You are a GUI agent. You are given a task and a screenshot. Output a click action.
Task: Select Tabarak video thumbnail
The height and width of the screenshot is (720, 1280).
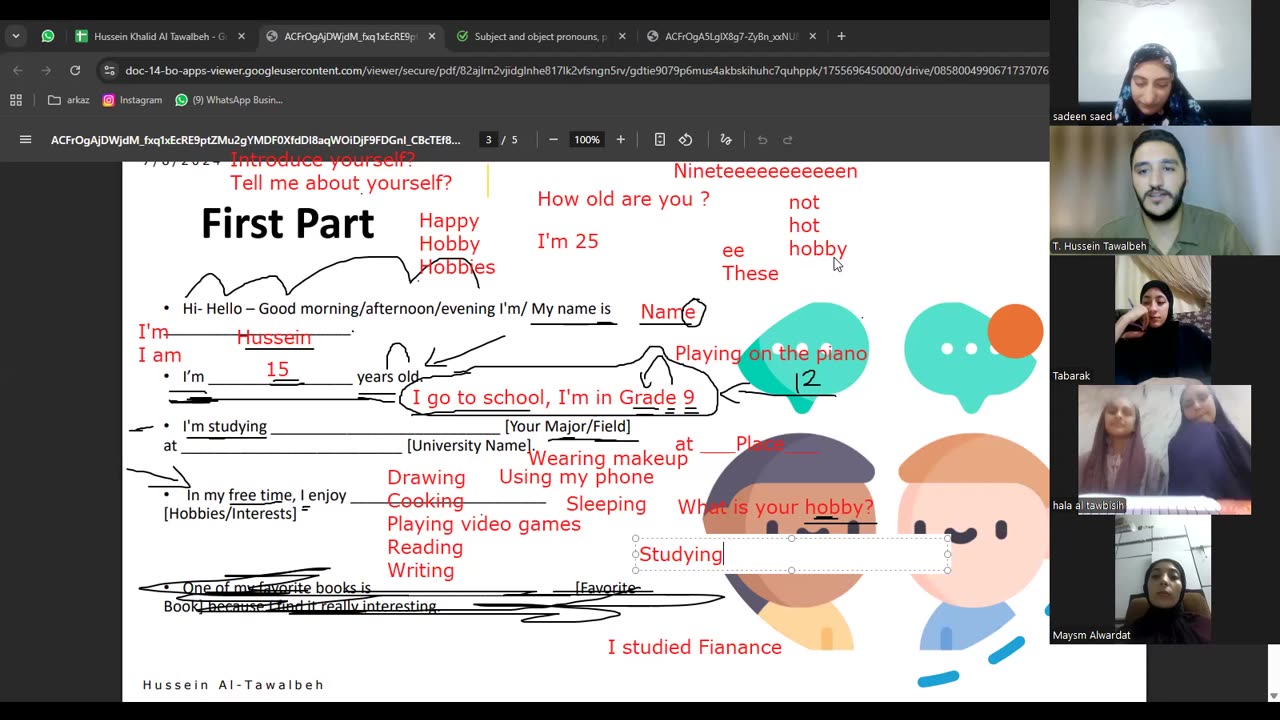point(1165,320)
